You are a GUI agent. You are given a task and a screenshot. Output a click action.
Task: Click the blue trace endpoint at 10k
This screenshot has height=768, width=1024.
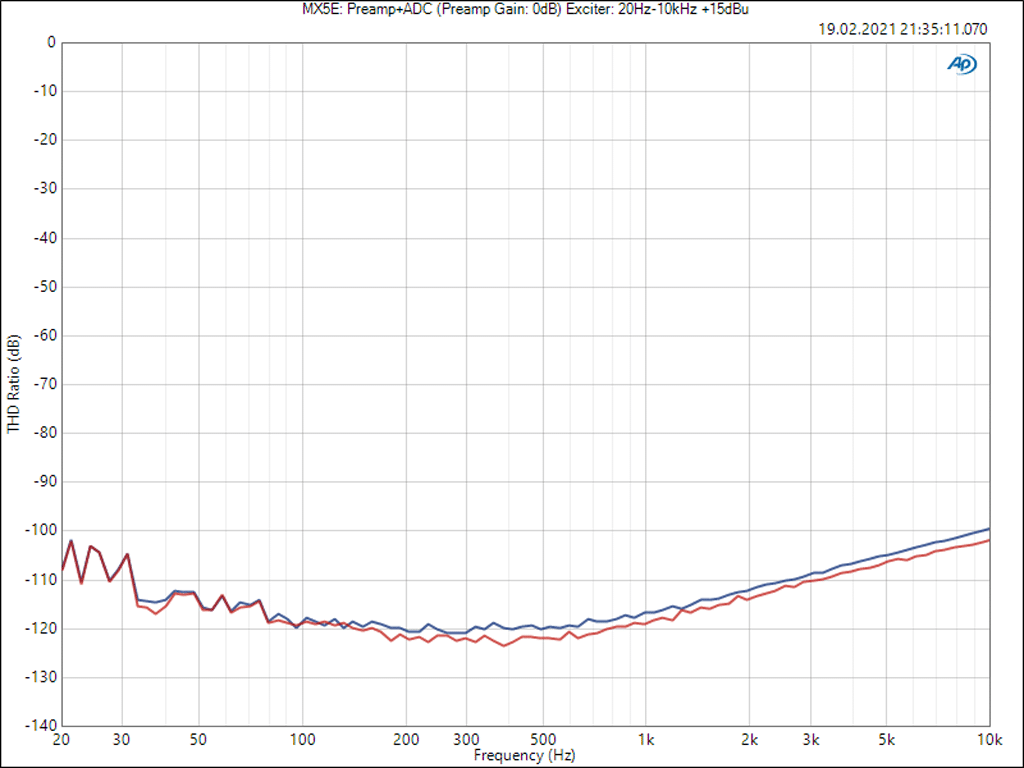pyautogui.click(x=989, y=529)
